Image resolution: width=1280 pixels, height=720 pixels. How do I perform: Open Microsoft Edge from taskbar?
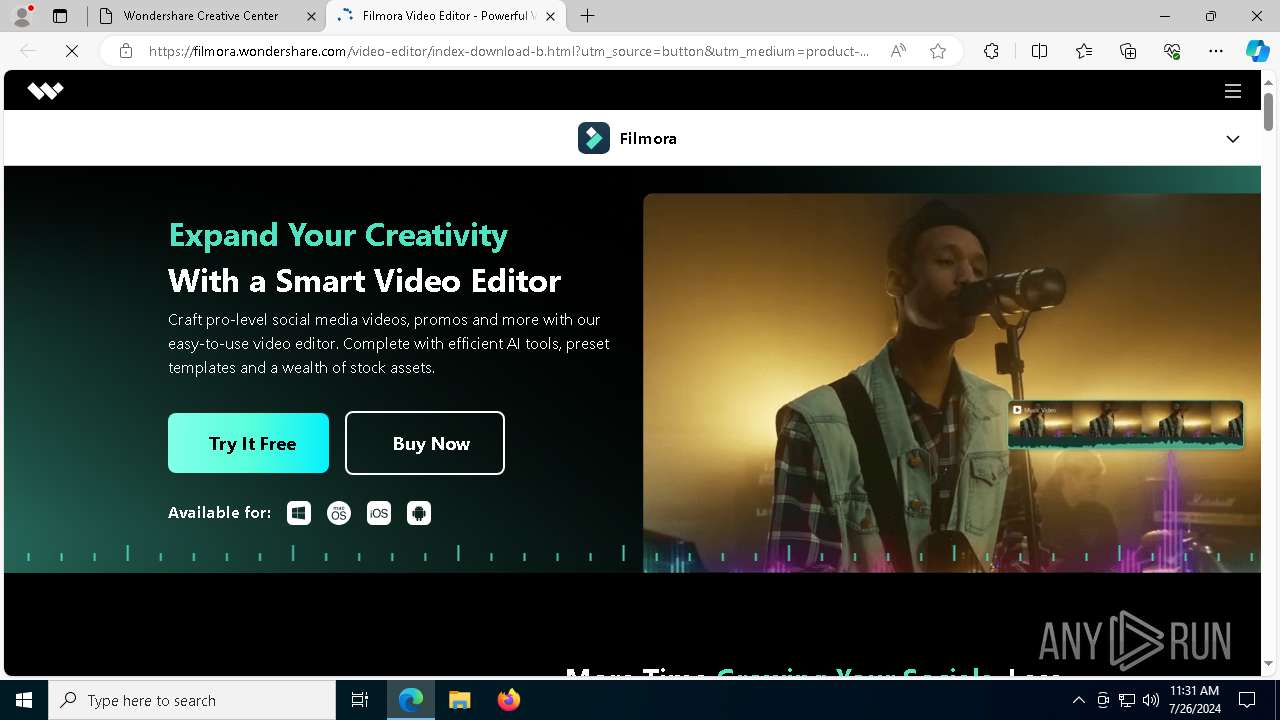[x=411, y=700]
